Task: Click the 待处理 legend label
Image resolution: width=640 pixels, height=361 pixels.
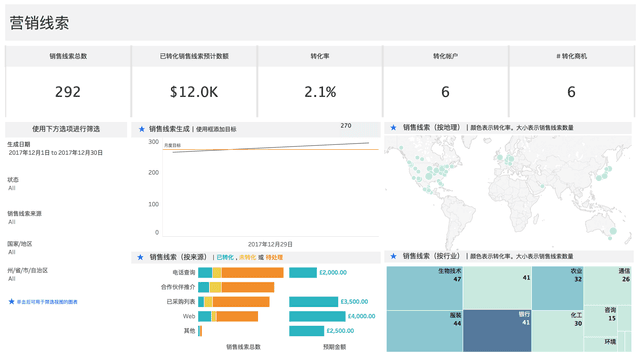Action: [274, 257]
